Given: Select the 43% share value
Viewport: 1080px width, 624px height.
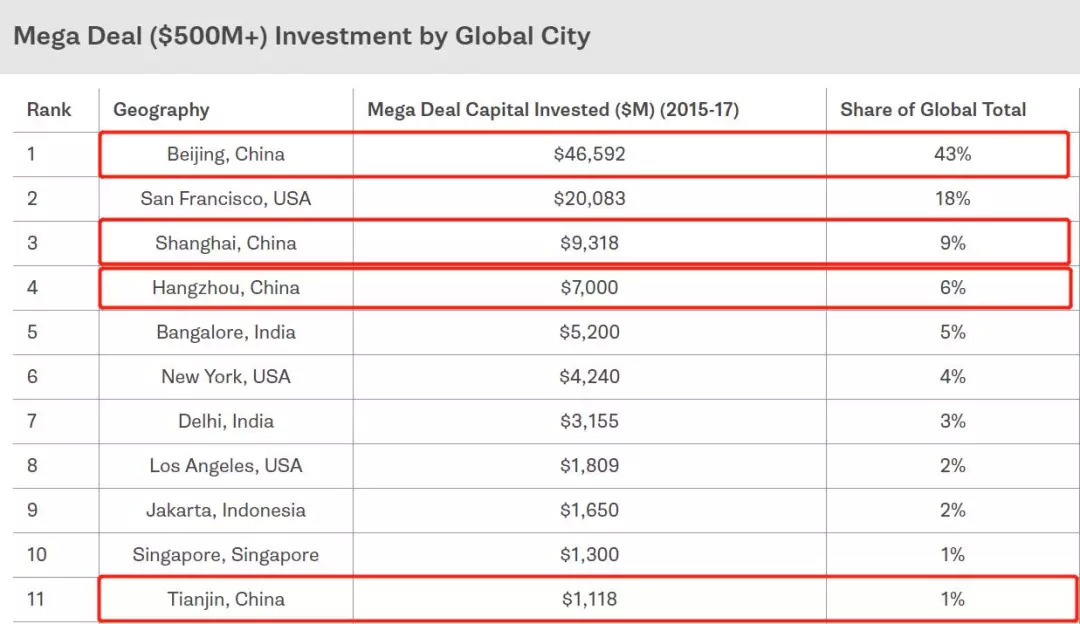Looking at the screenshot, I should coord(952,154).
